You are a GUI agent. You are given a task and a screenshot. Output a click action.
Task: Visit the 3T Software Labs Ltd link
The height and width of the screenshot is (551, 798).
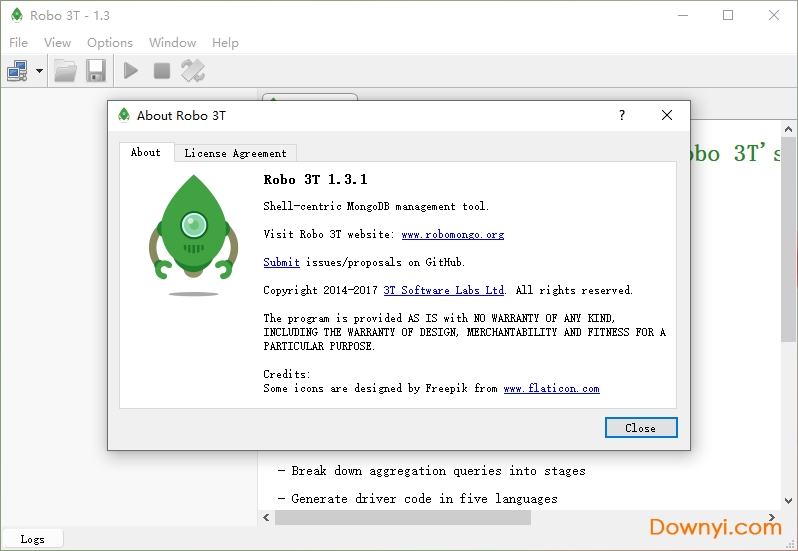443,290
